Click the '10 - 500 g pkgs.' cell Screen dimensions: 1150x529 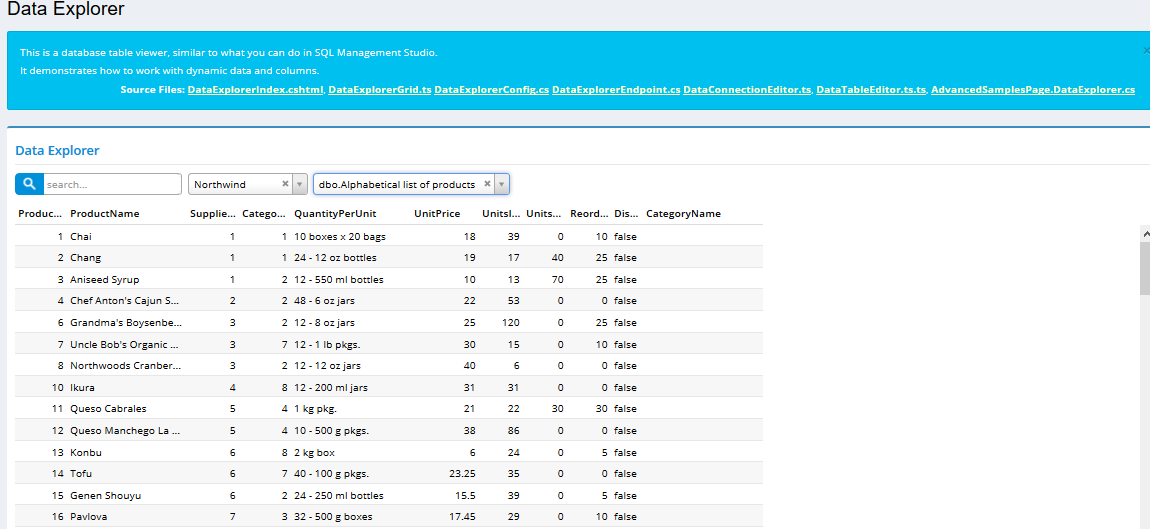pyautogui.click(x=332, y=430)
